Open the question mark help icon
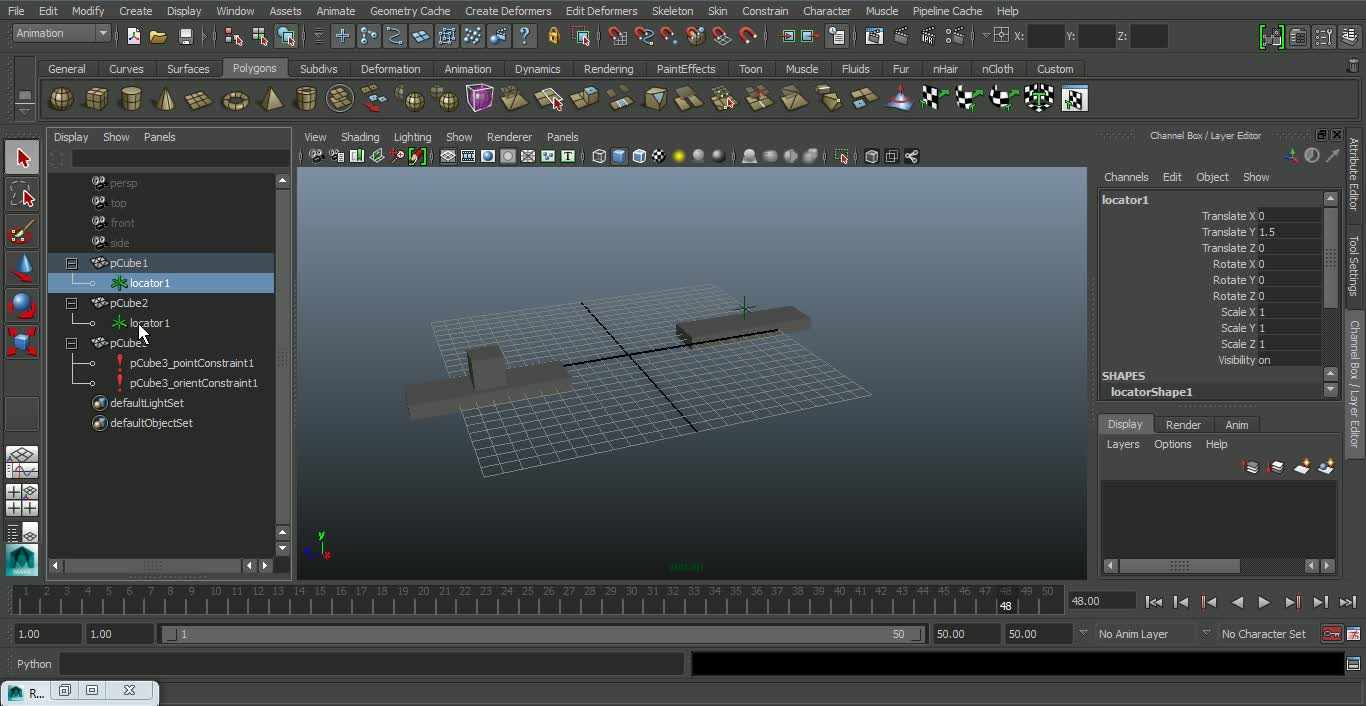The image size is (1366, 706). pyautogui.click(x=524, y=36)
